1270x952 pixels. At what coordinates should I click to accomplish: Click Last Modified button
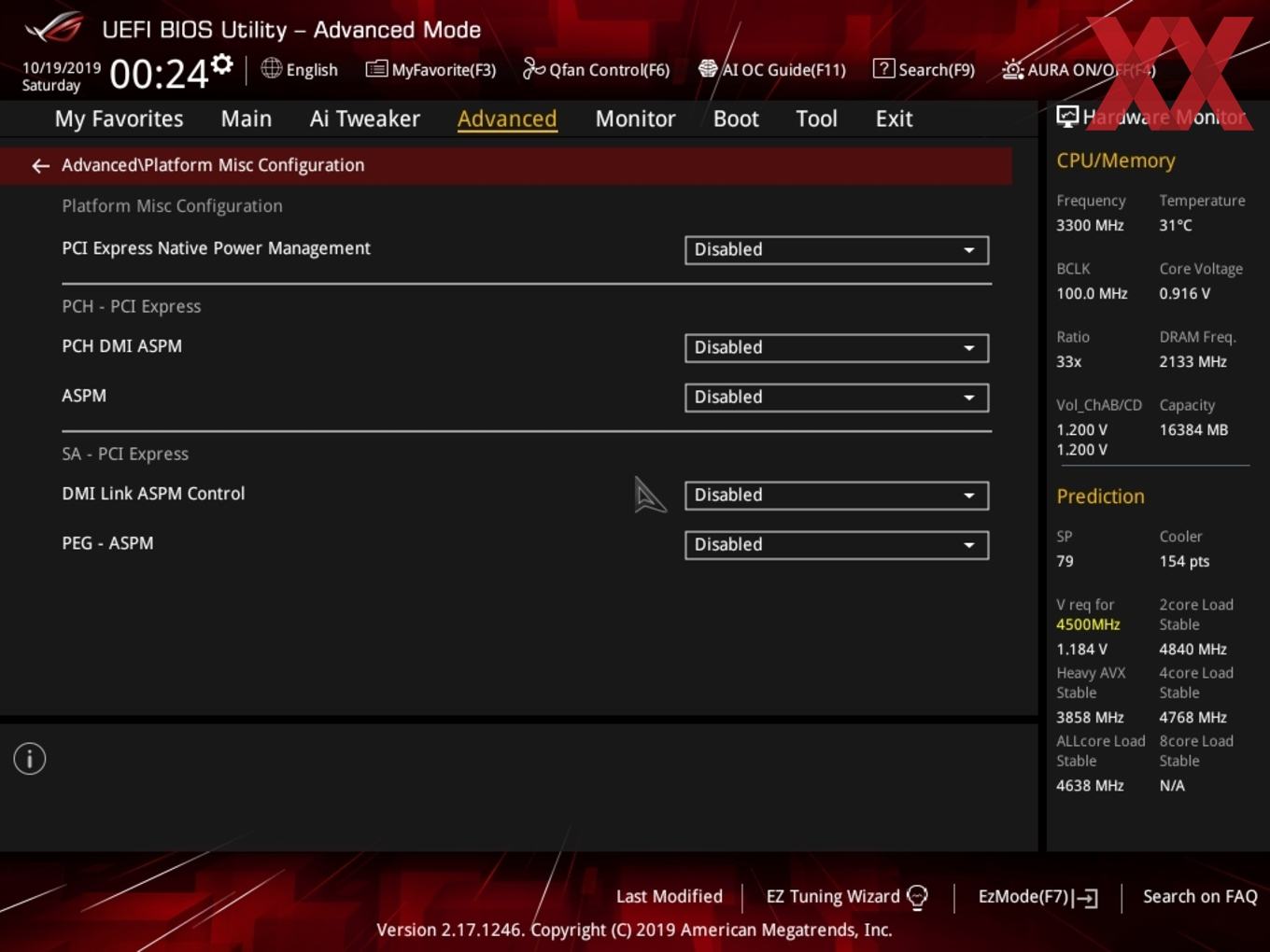point(670,897)
